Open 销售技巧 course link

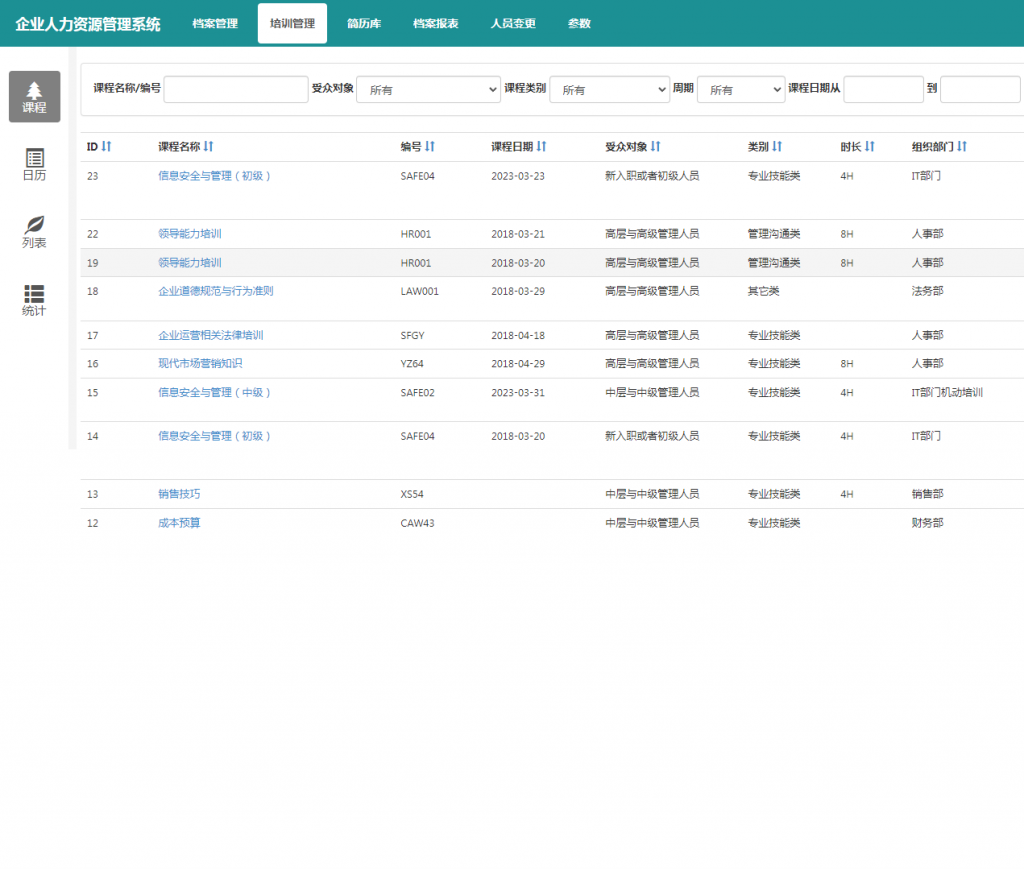(180, 494)
